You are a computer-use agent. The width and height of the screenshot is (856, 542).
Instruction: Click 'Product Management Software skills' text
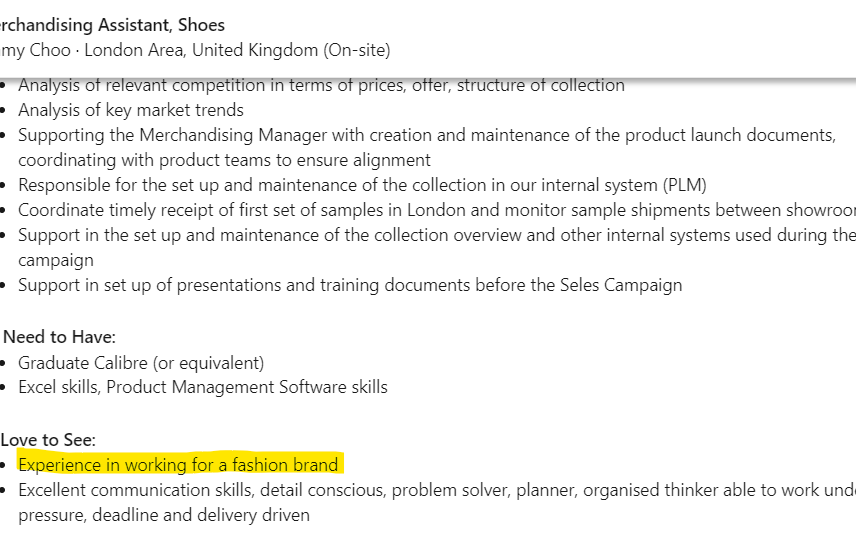pyautogui.click(x=247, y=388)
